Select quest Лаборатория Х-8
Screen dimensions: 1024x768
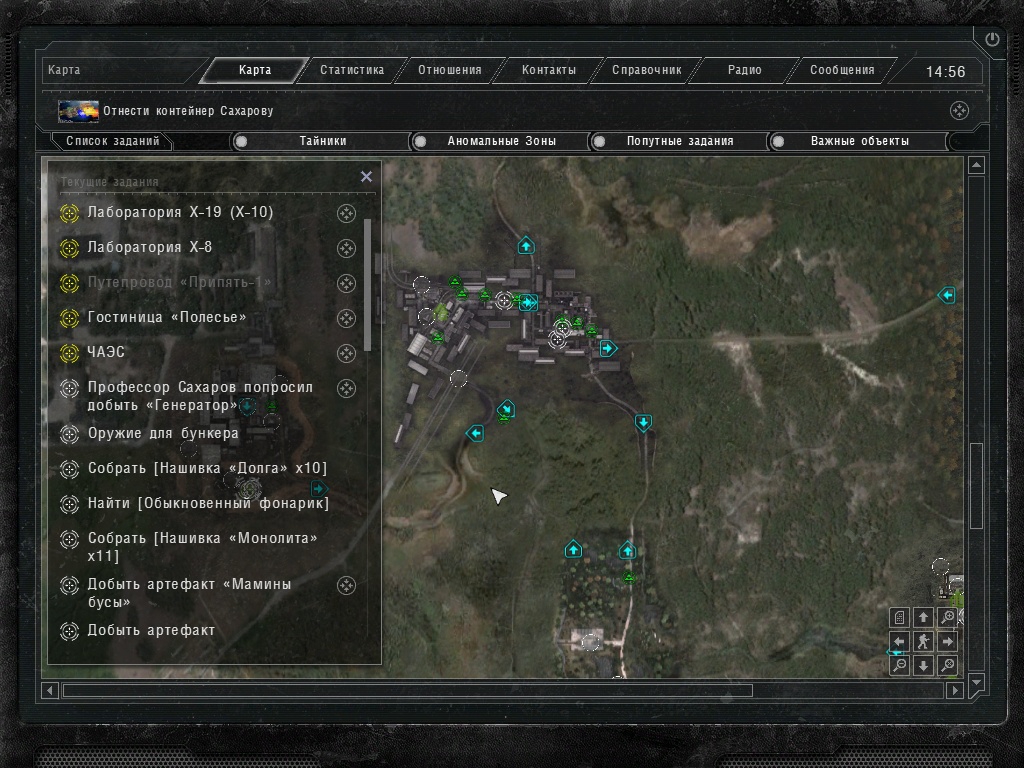tap(150, 248)
